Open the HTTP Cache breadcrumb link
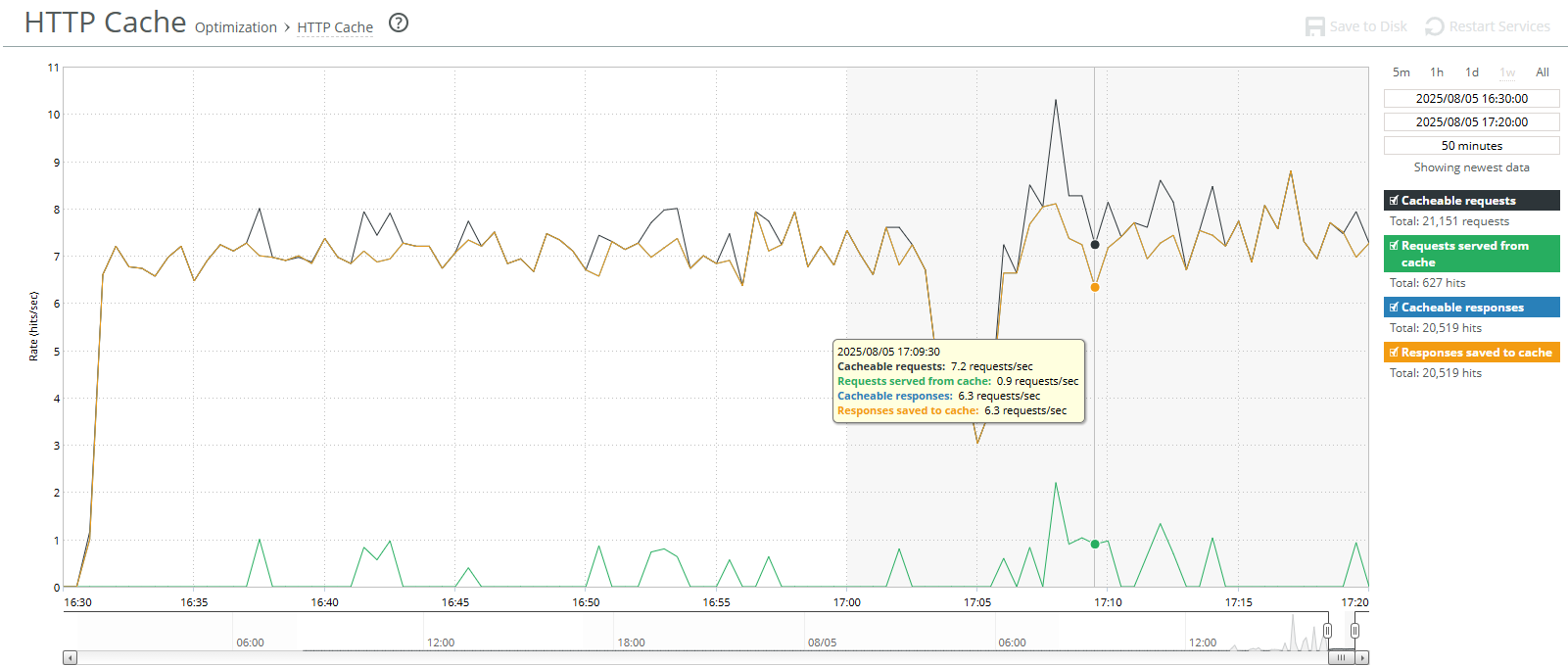The width and height of the screenshot is (1568, 666). pyautogui.click(x=335, y=27)
